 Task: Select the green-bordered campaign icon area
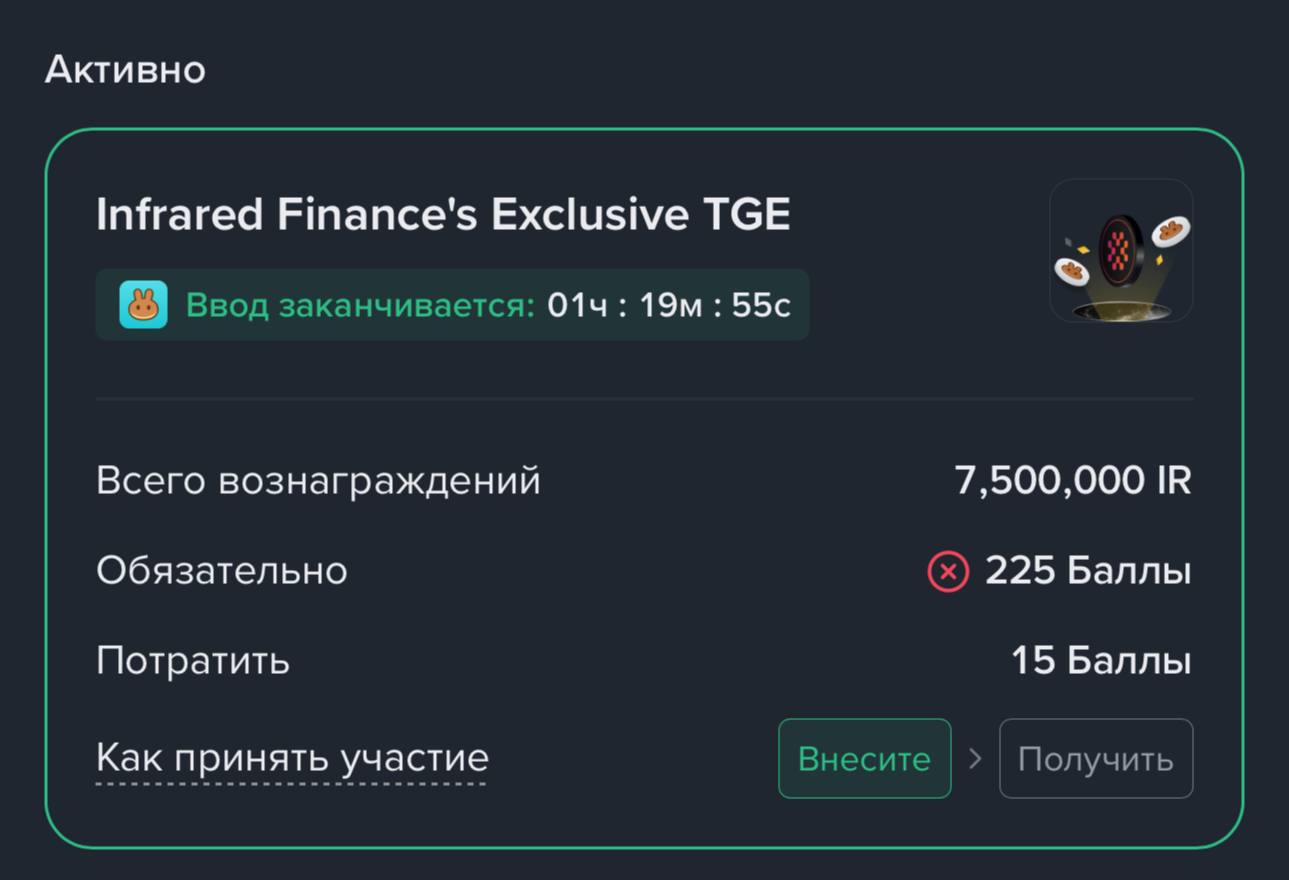[x=1120, y=249]
